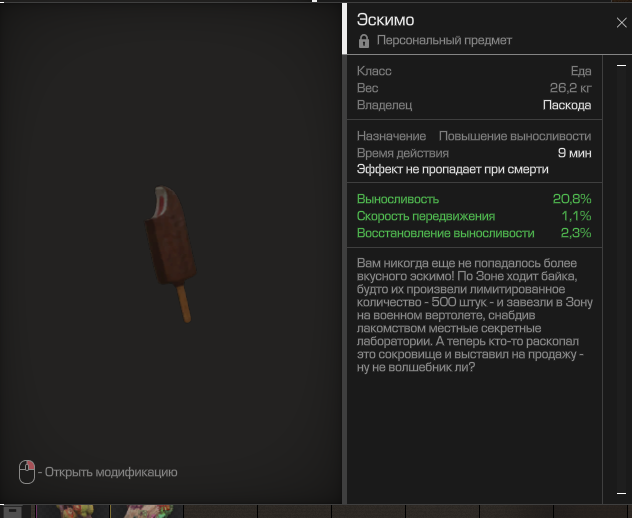Click the Скорость передвижения stat label

click(x=426, y=216)
